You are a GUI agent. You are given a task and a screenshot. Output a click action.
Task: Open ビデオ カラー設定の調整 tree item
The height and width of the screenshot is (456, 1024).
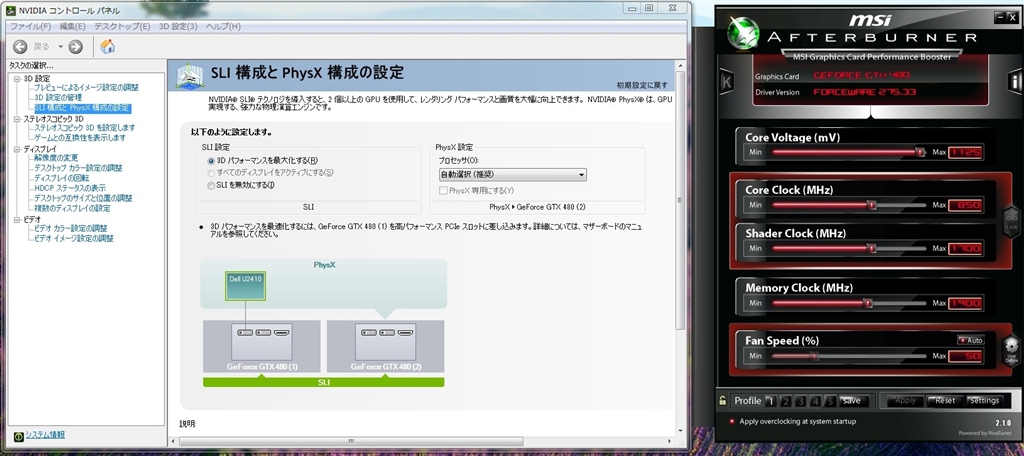coord(71,229)
